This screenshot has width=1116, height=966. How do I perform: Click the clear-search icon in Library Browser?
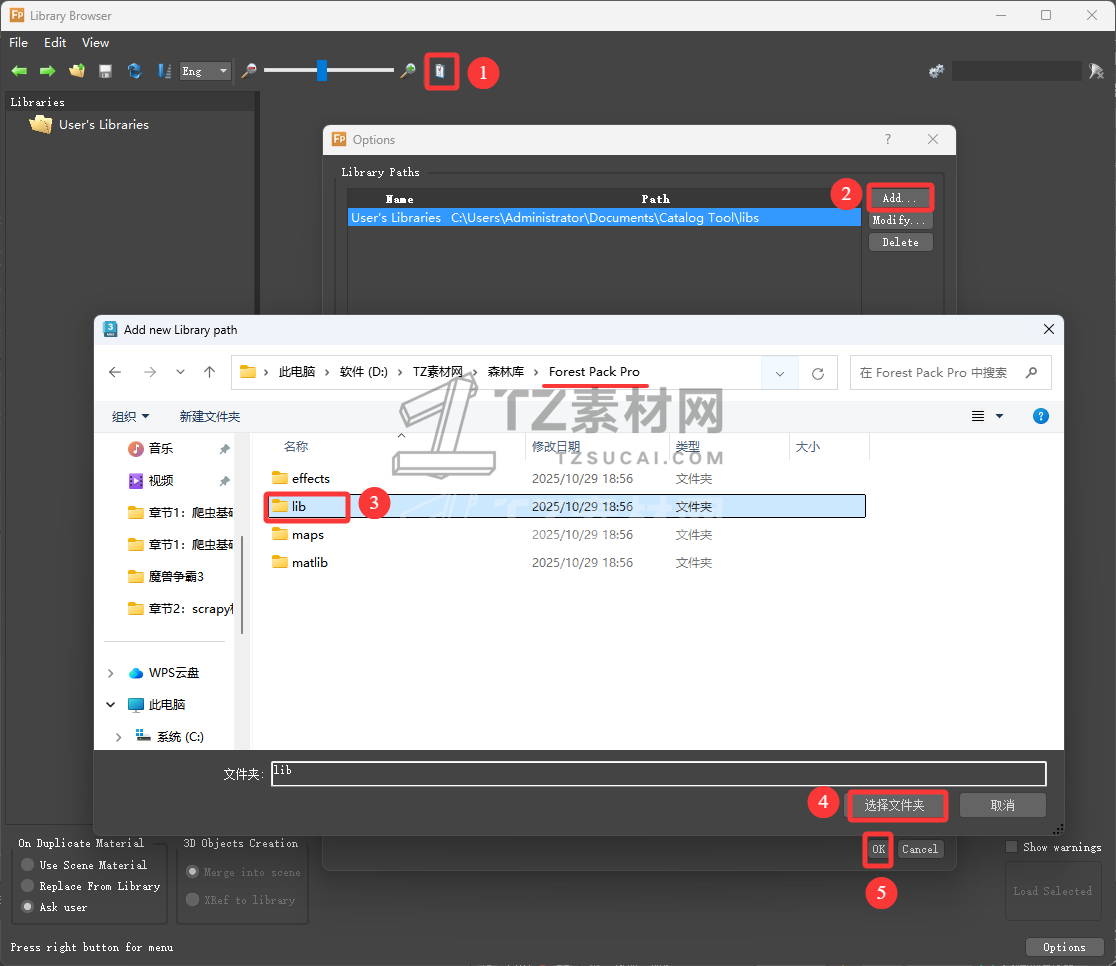[1096, 71]
